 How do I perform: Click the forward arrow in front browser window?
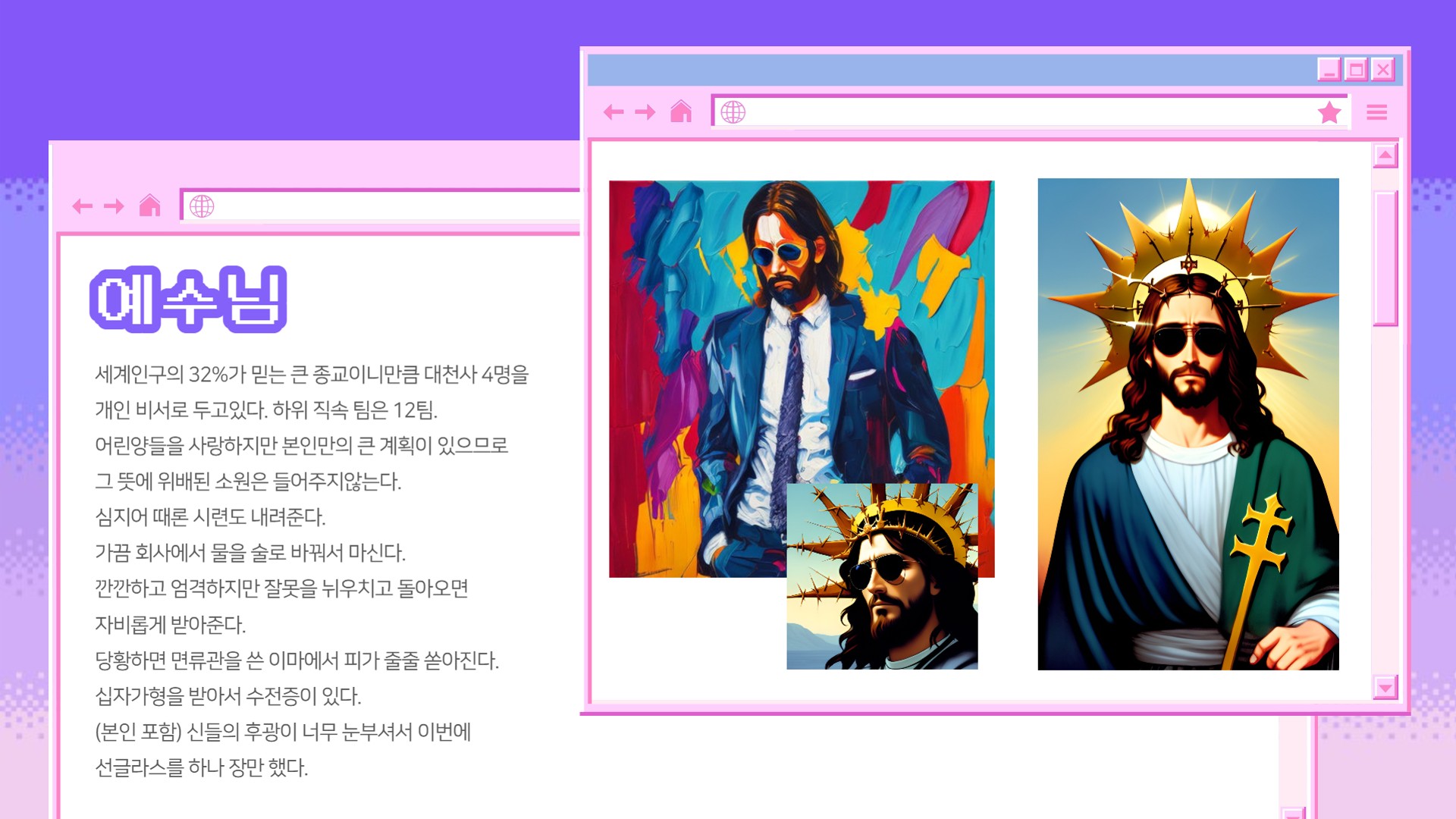click(645, 112)
